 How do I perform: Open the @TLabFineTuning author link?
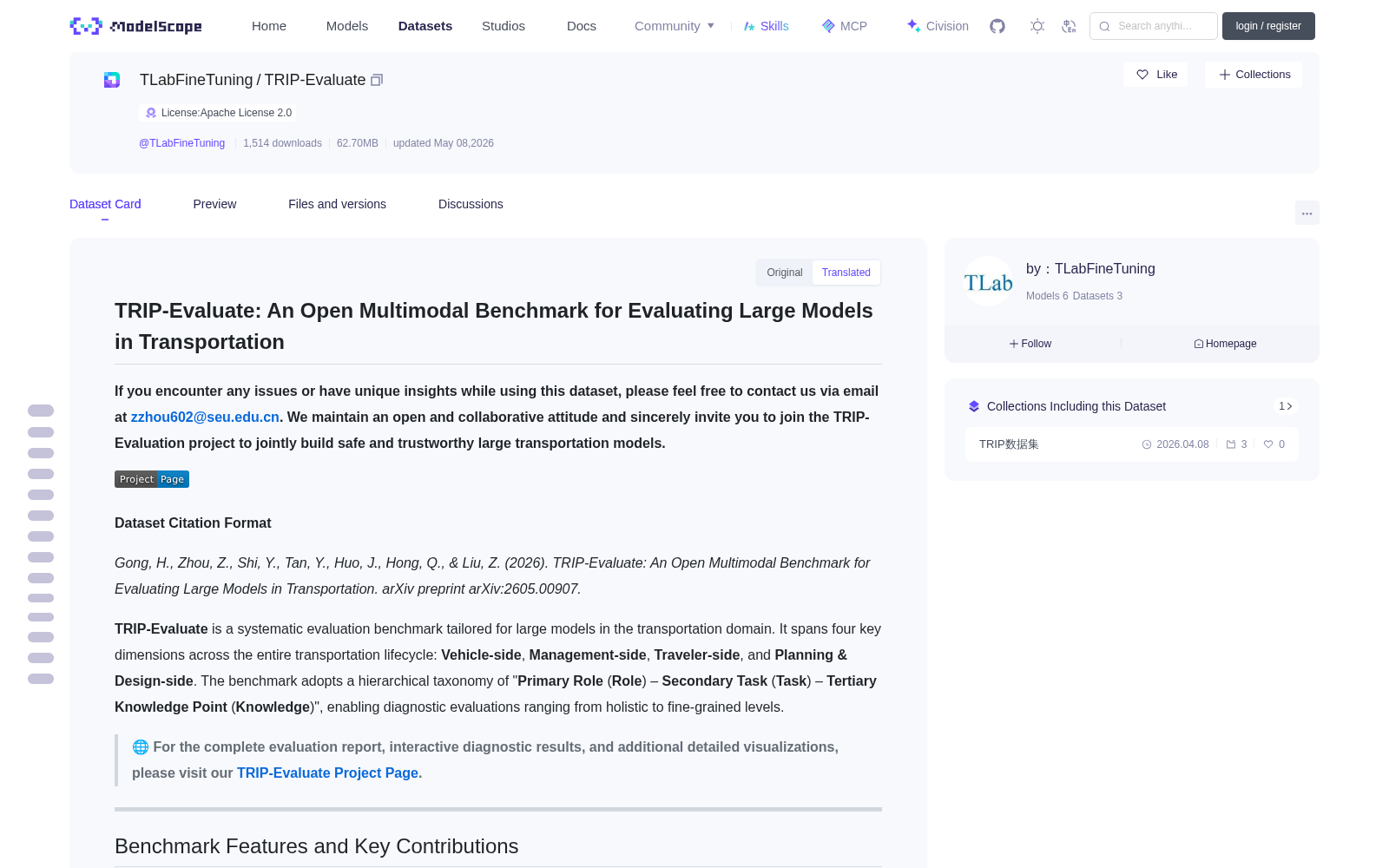pyautogui.click(x=181, y=143)
